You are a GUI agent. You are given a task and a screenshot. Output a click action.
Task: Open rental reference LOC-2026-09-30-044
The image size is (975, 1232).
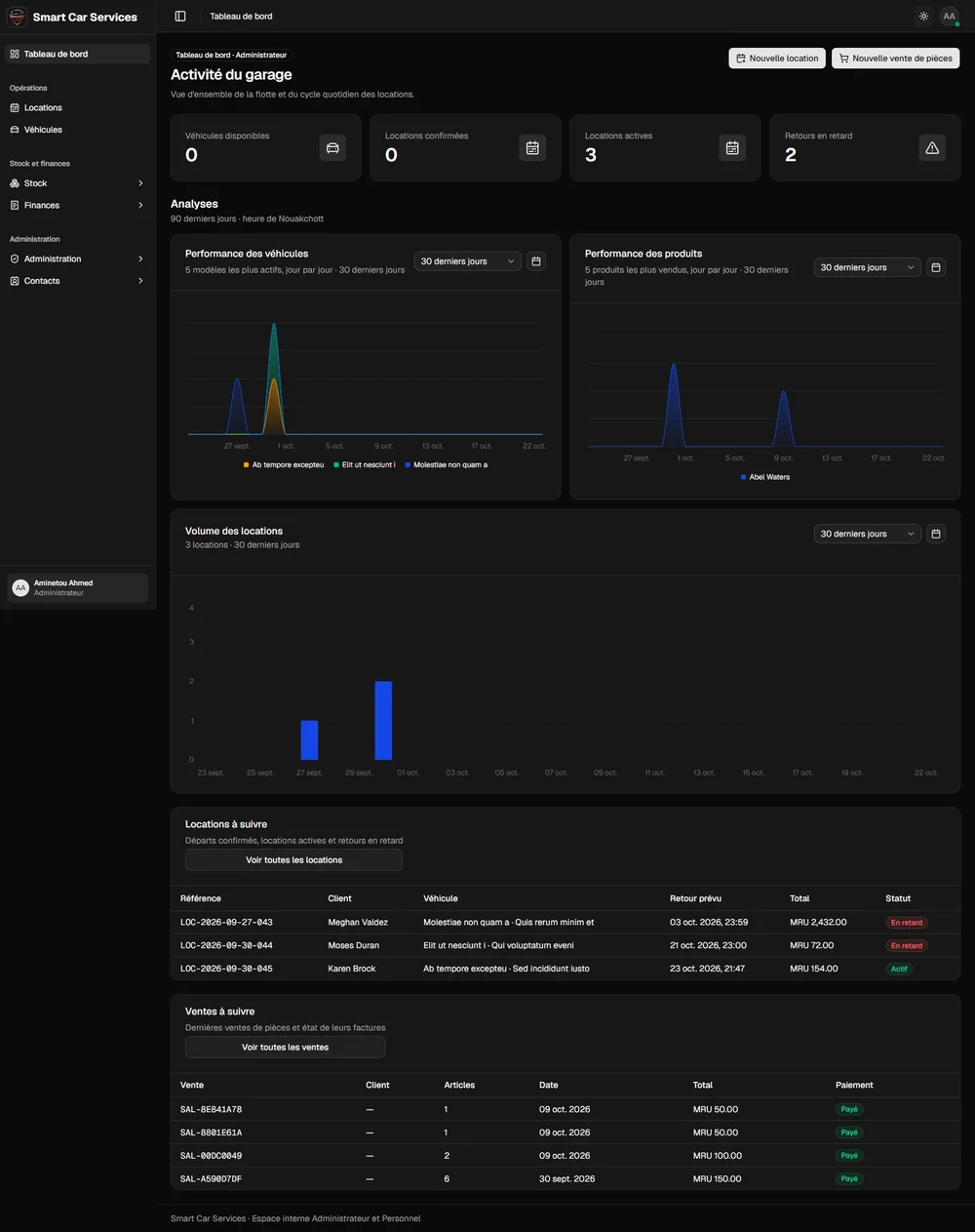(x=226, y=946)
